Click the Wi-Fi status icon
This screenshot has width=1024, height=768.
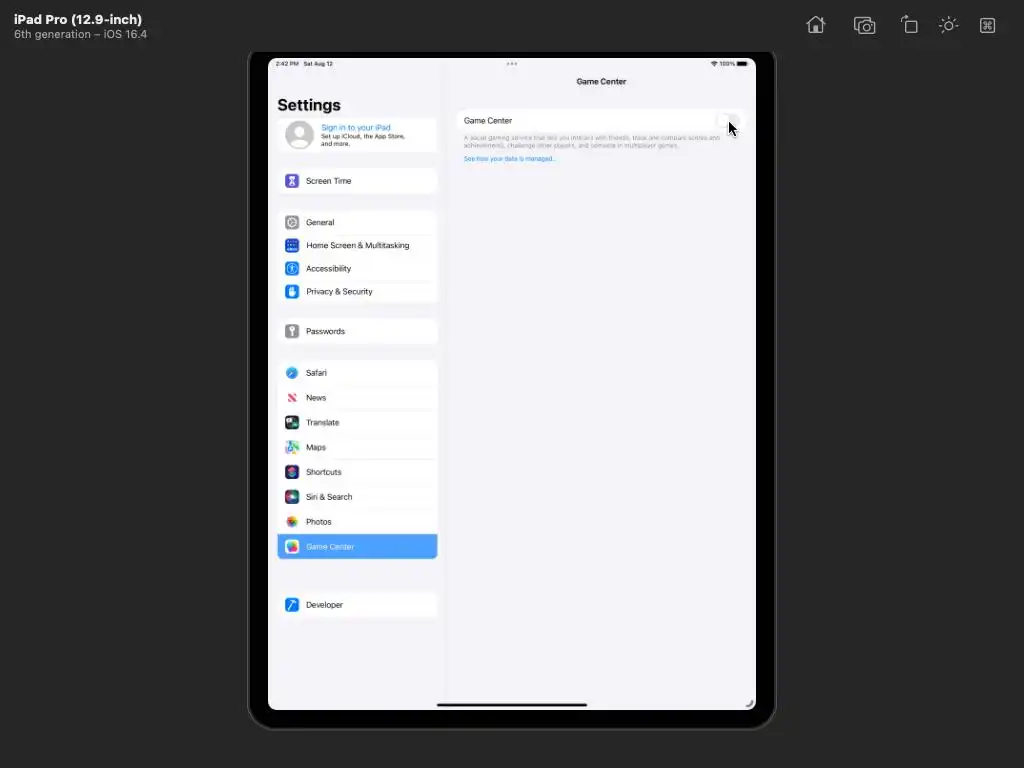point(714,64)
